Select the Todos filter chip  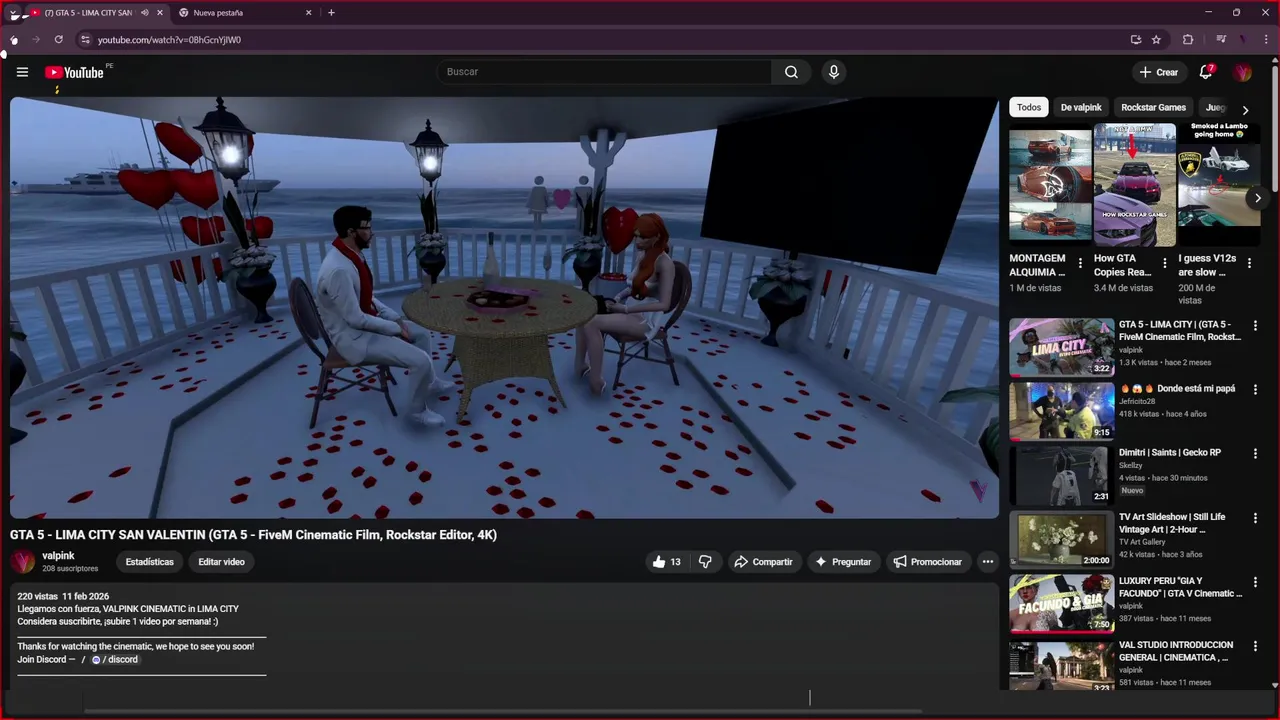pyautogui.click(x=1029, y=107)
